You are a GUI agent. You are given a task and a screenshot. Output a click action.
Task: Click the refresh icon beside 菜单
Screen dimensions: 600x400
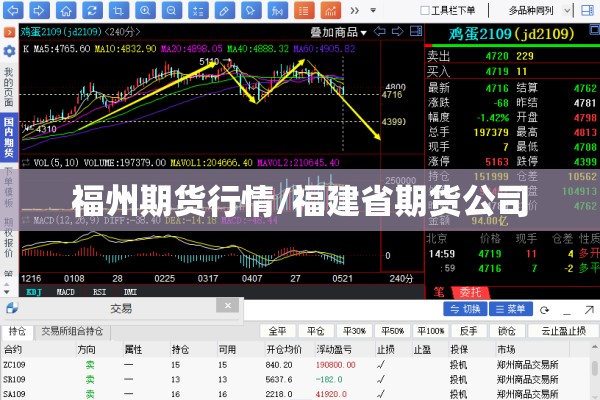tap(545, 310)
